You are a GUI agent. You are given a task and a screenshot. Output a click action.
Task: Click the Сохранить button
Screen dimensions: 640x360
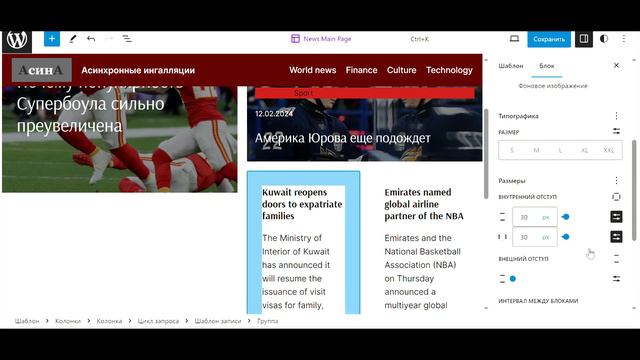[549, 39]
